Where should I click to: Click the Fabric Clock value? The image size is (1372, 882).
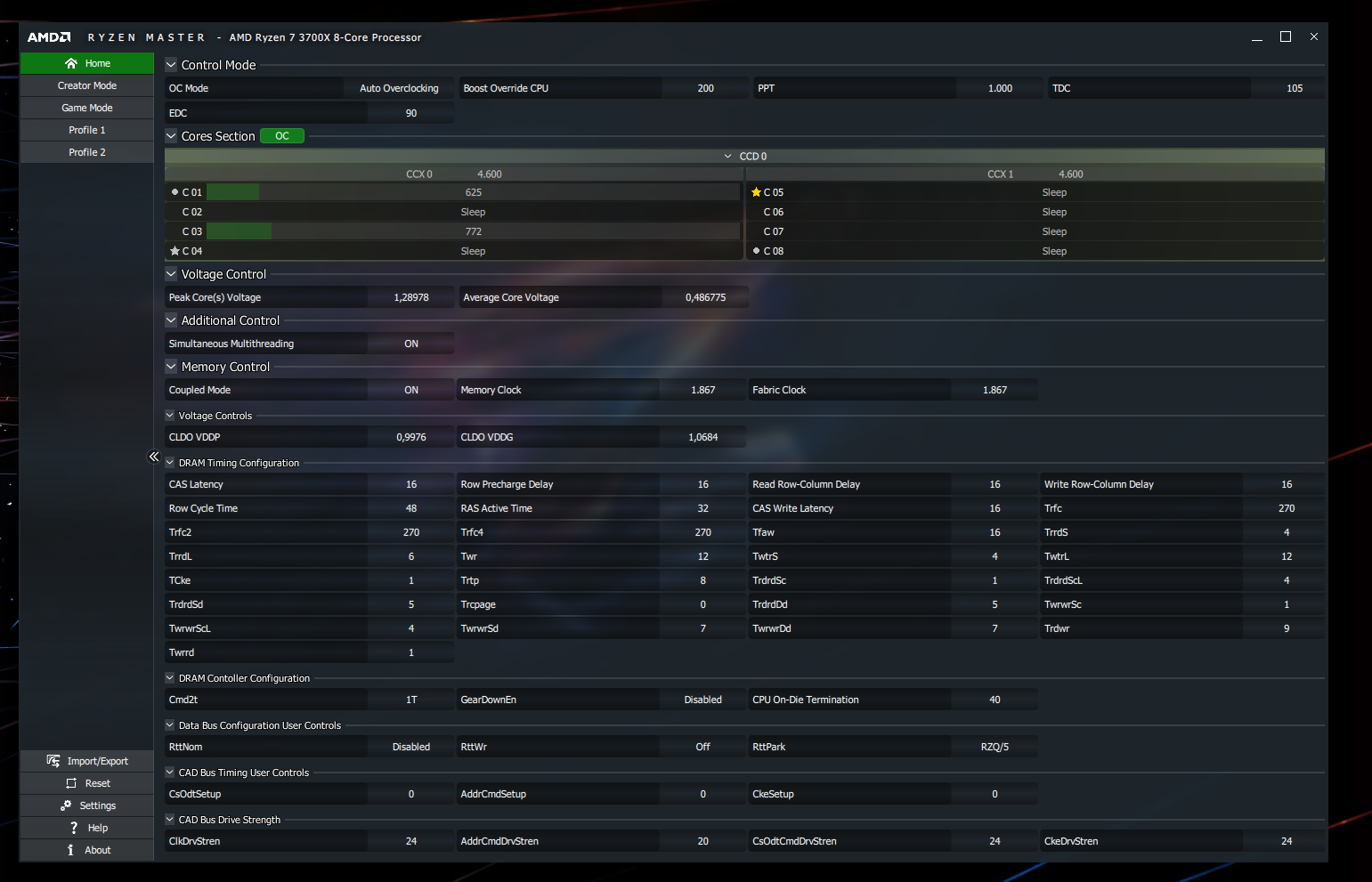click(994, 390)
